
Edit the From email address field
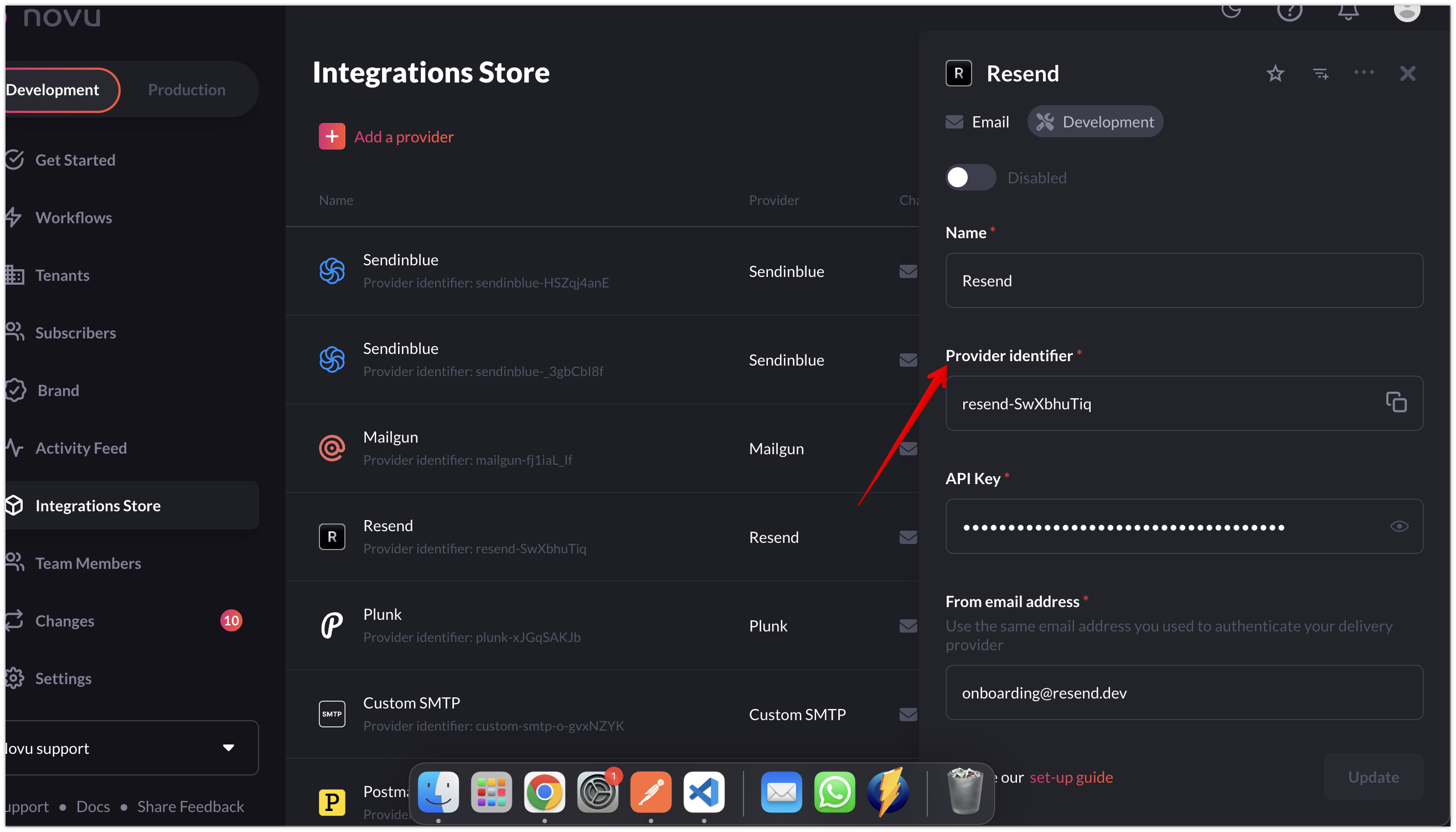(1184, 692)
